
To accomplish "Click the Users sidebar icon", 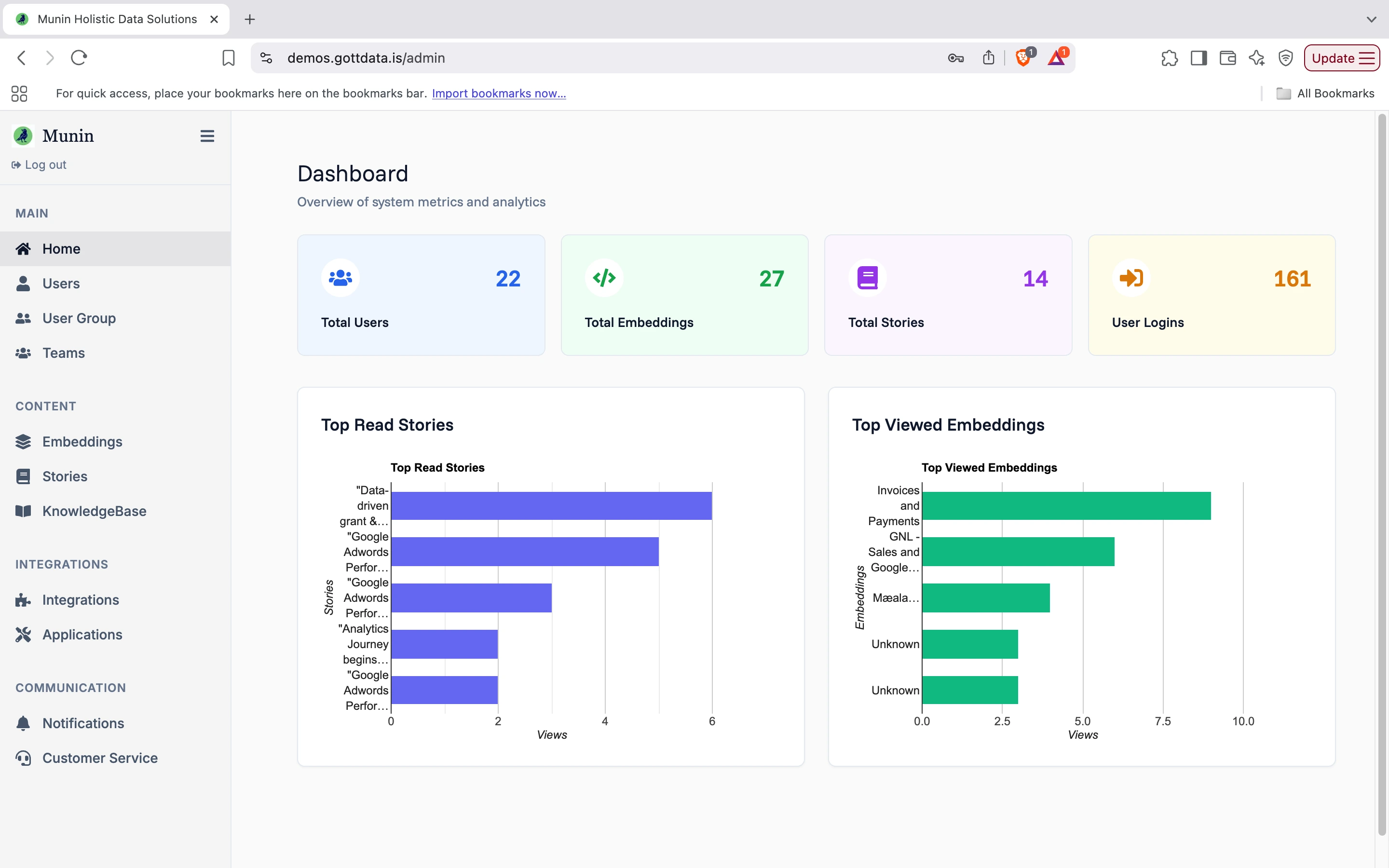I will tap(23, 283).
